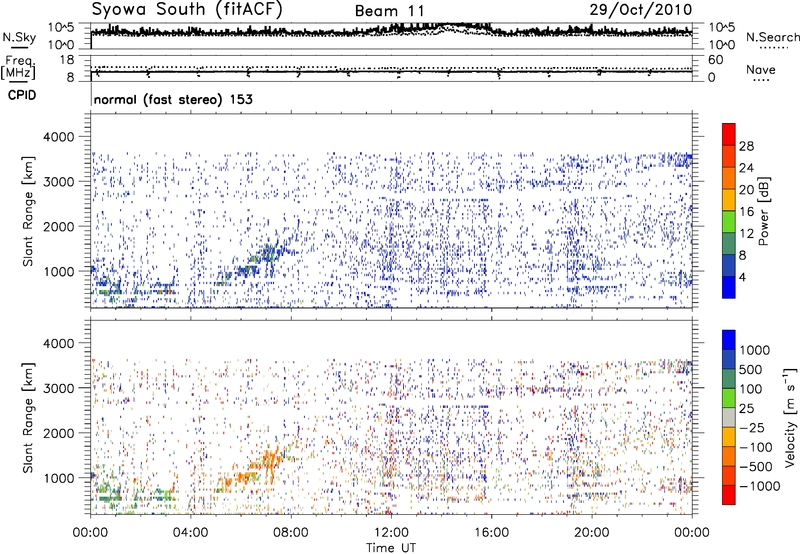Click the "1000" tick on the velocity panel
The image size is (800, 554).
[x=58, y=478]
